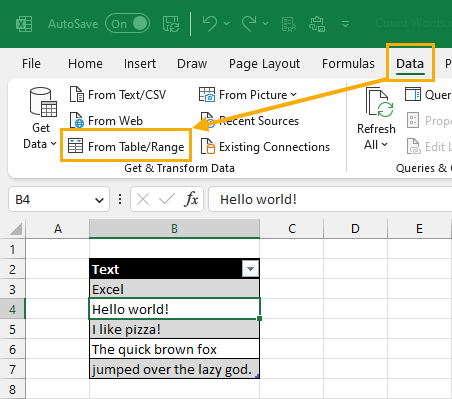Click the From Web button
The image size is (452, 399).
(x=106, y=120)
